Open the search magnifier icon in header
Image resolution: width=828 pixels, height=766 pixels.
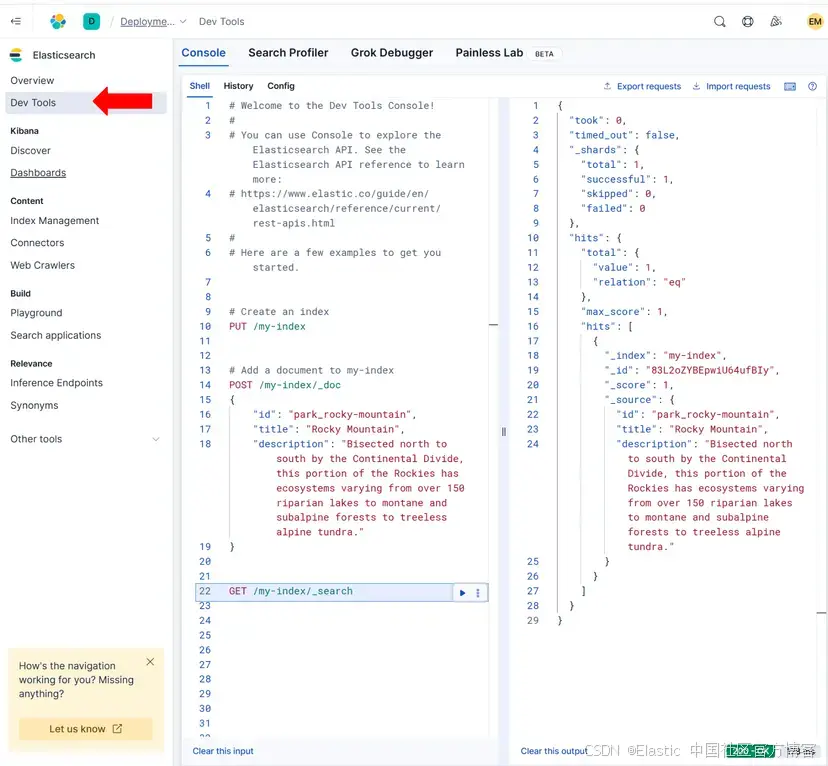point(719,22)
